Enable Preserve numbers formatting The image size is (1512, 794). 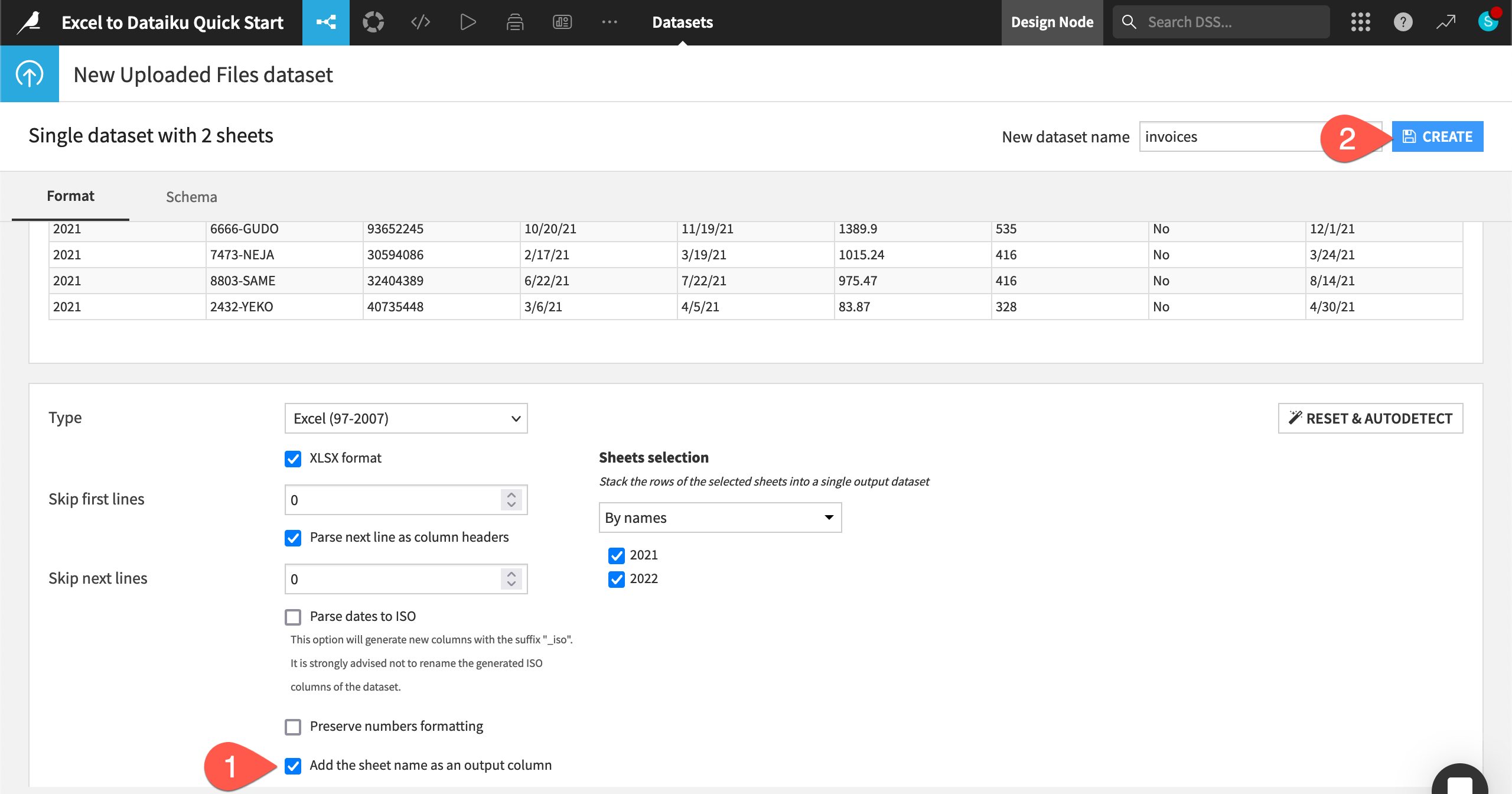(x=294, y=727)
